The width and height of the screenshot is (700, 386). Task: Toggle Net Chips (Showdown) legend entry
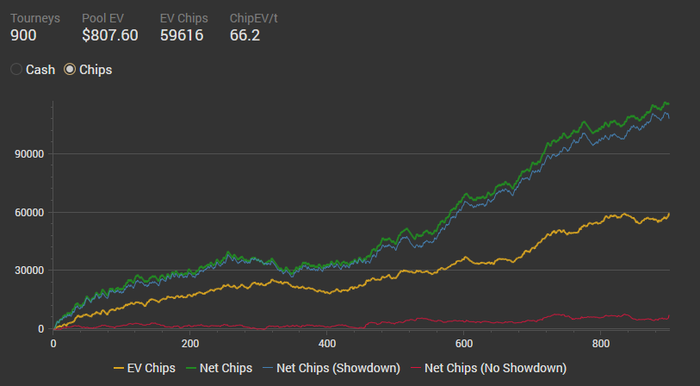point(332,368)
